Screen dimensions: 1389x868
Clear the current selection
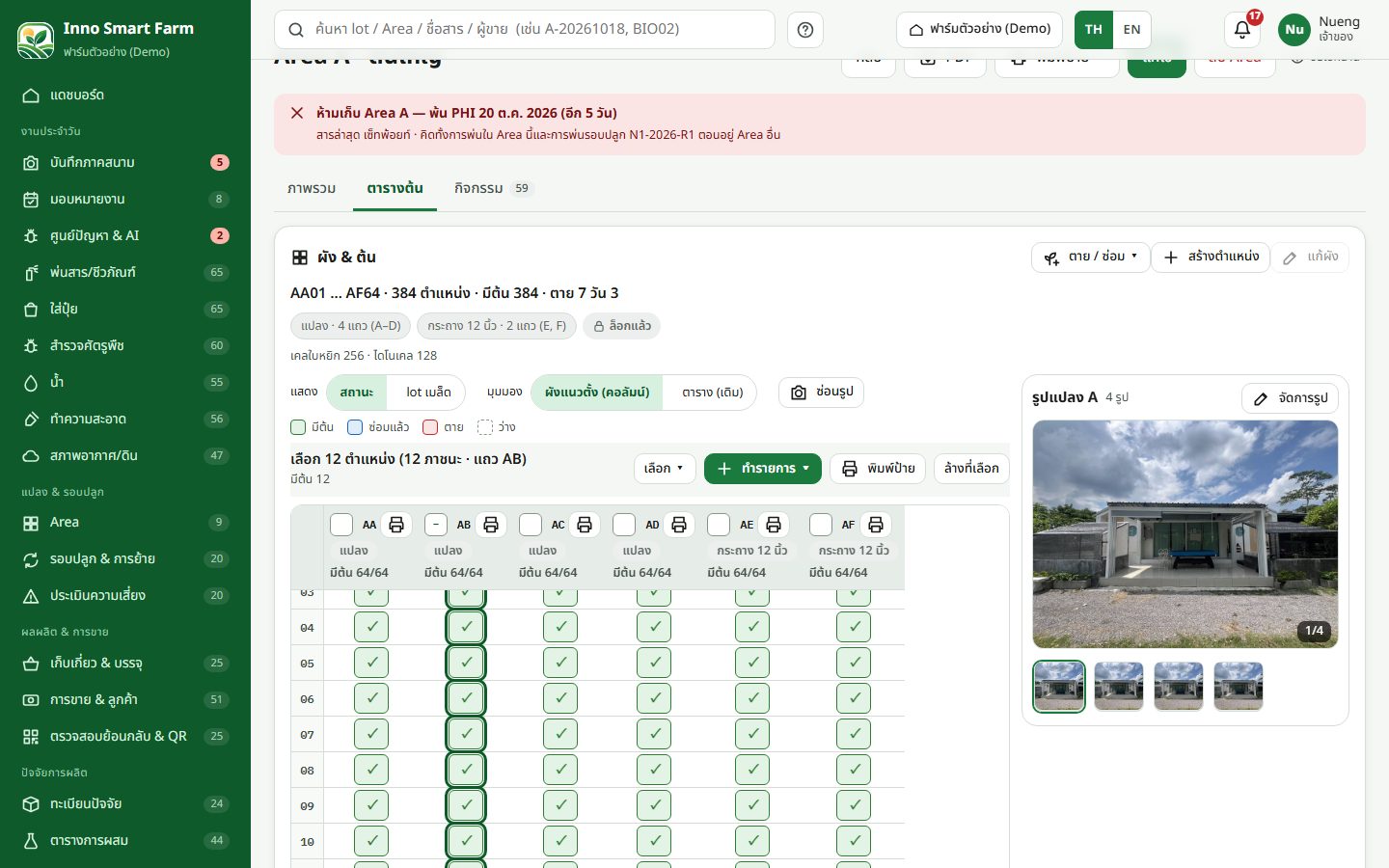[x=971, y=469]
